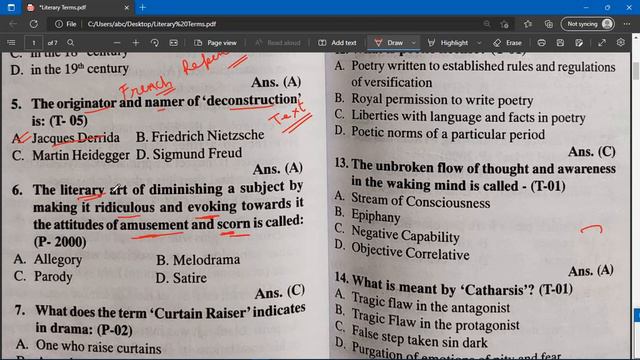Open the tab actions menu icon
This screenshot has height=360, width=640.
(x=11, y=7)
